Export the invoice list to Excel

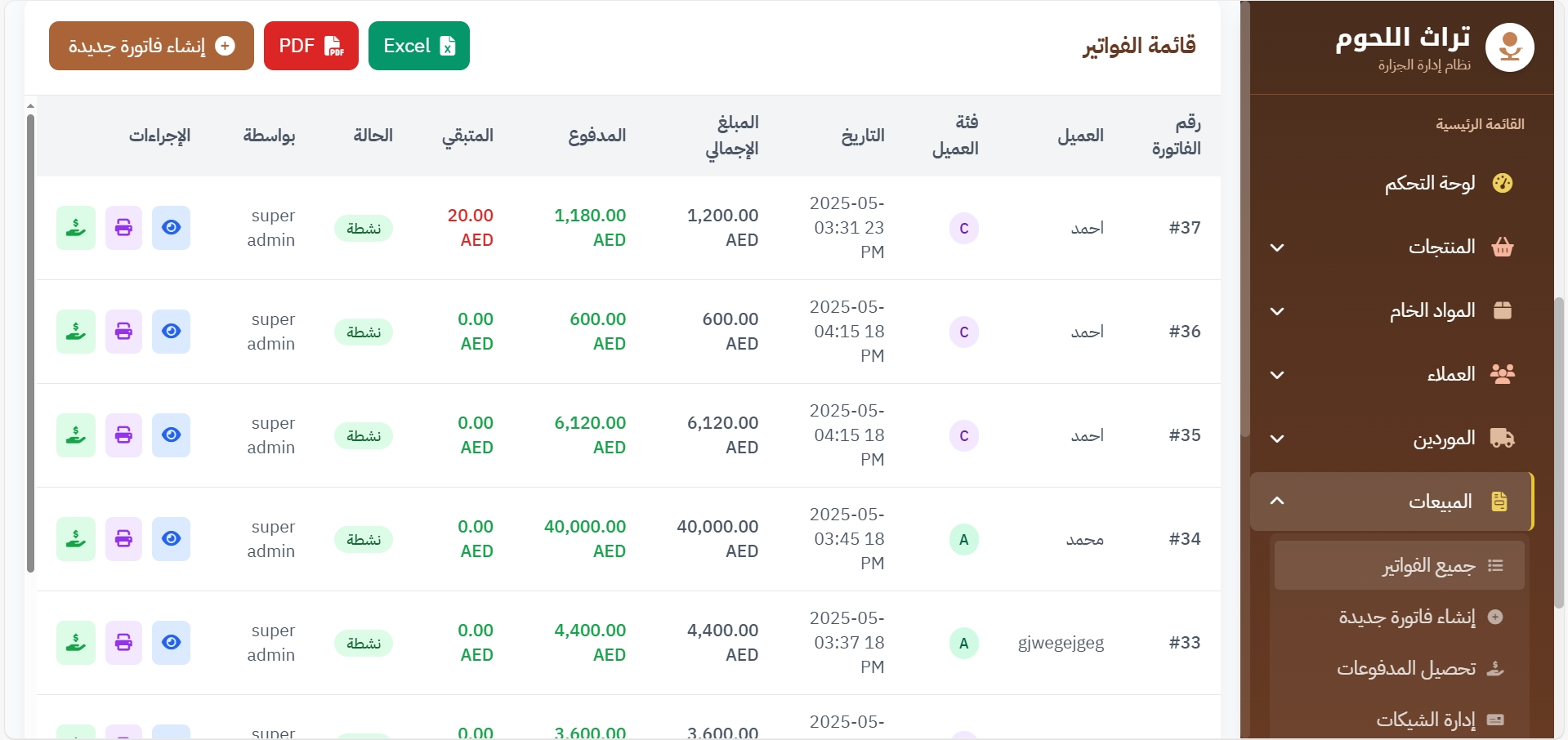[418, 46]
